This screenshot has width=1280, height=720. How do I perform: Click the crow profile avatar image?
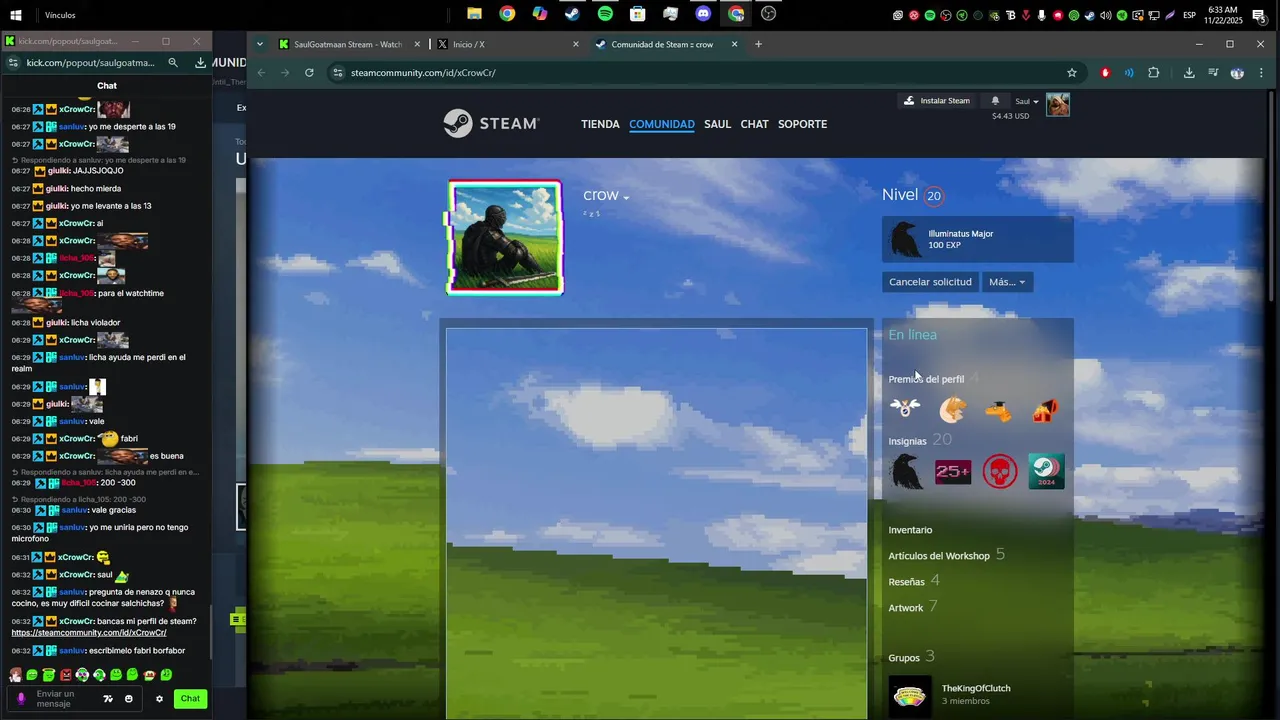pos(505,237)
